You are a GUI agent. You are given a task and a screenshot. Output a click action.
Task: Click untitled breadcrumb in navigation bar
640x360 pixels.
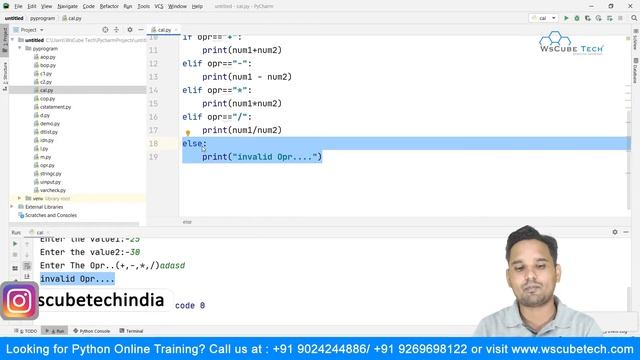14,18
